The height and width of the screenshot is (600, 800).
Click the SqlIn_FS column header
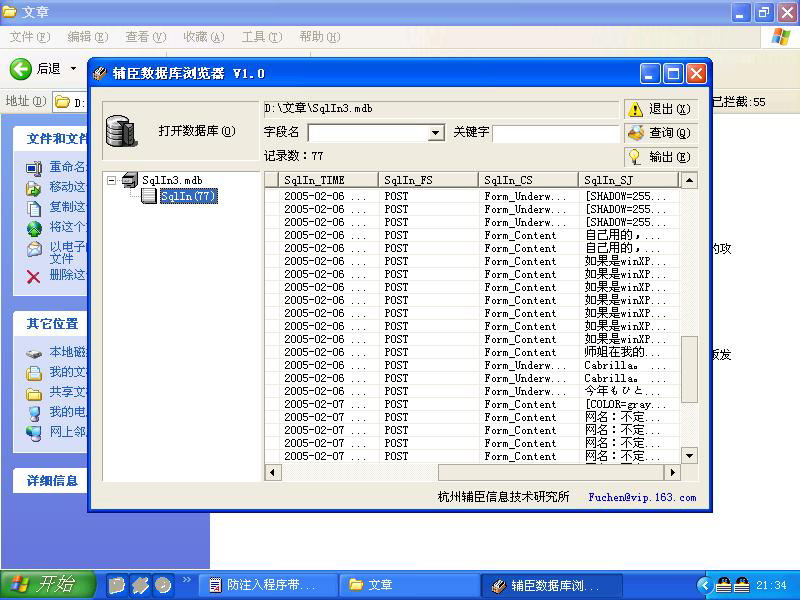point(428,180)
